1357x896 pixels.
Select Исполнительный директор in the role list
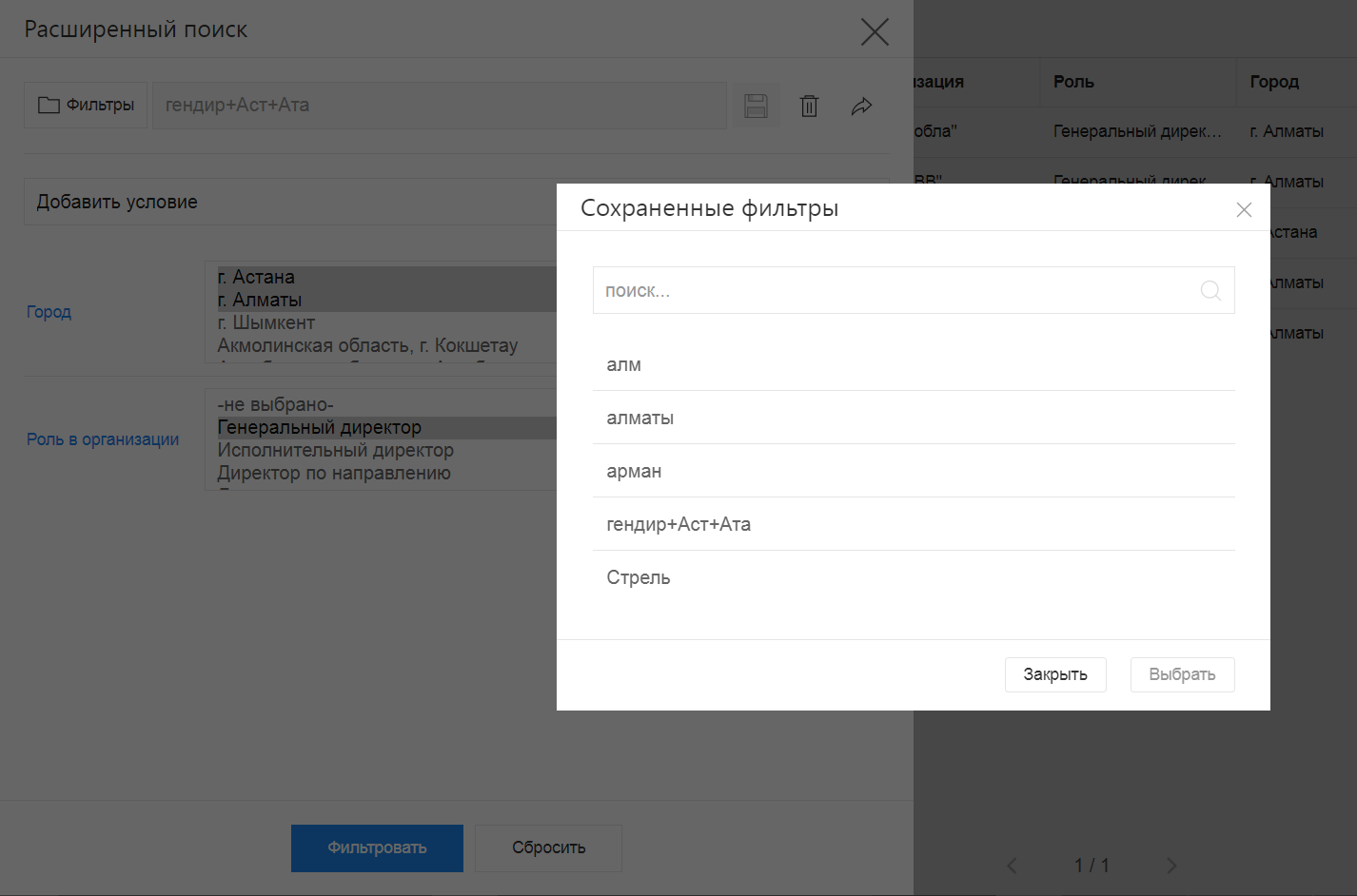tap(386, 450)
